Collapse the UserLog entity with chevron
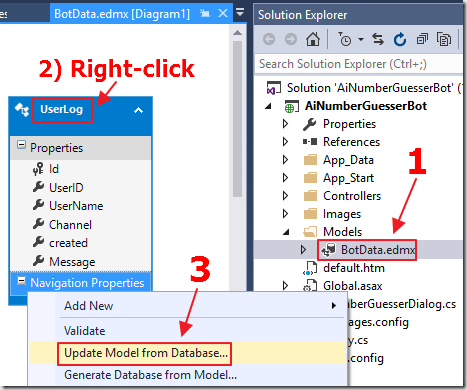467x390 pixels. coord(138,110)
